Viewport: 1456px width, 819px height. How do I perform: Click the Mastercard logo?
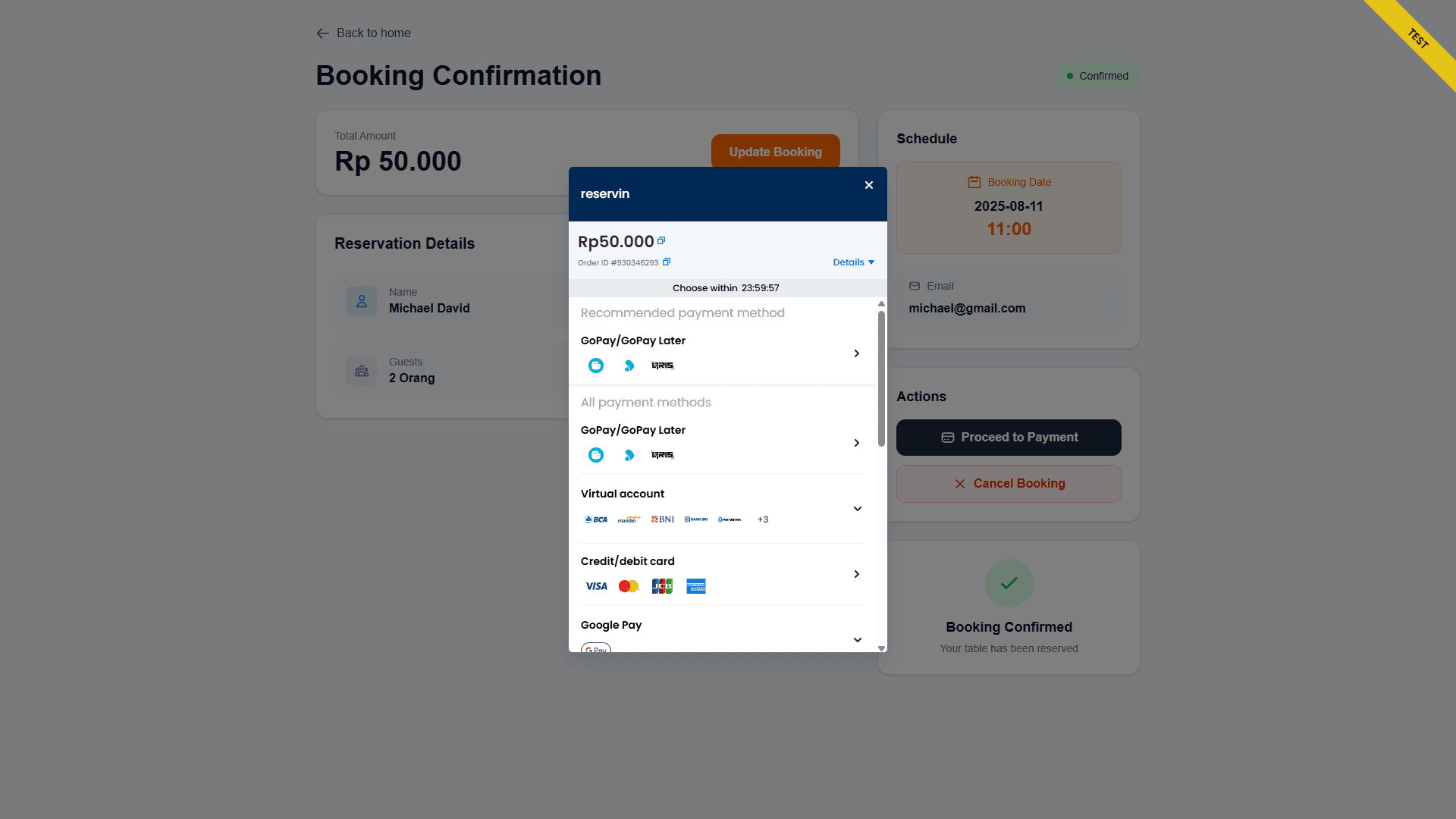pyautogui.click(x=629, y=586)
